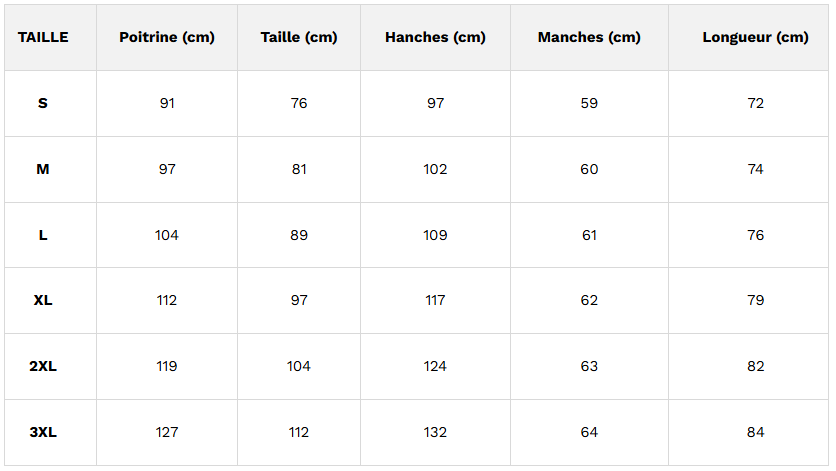
Task: Select the Hanches (cm) header
Action: coord(436,37)
